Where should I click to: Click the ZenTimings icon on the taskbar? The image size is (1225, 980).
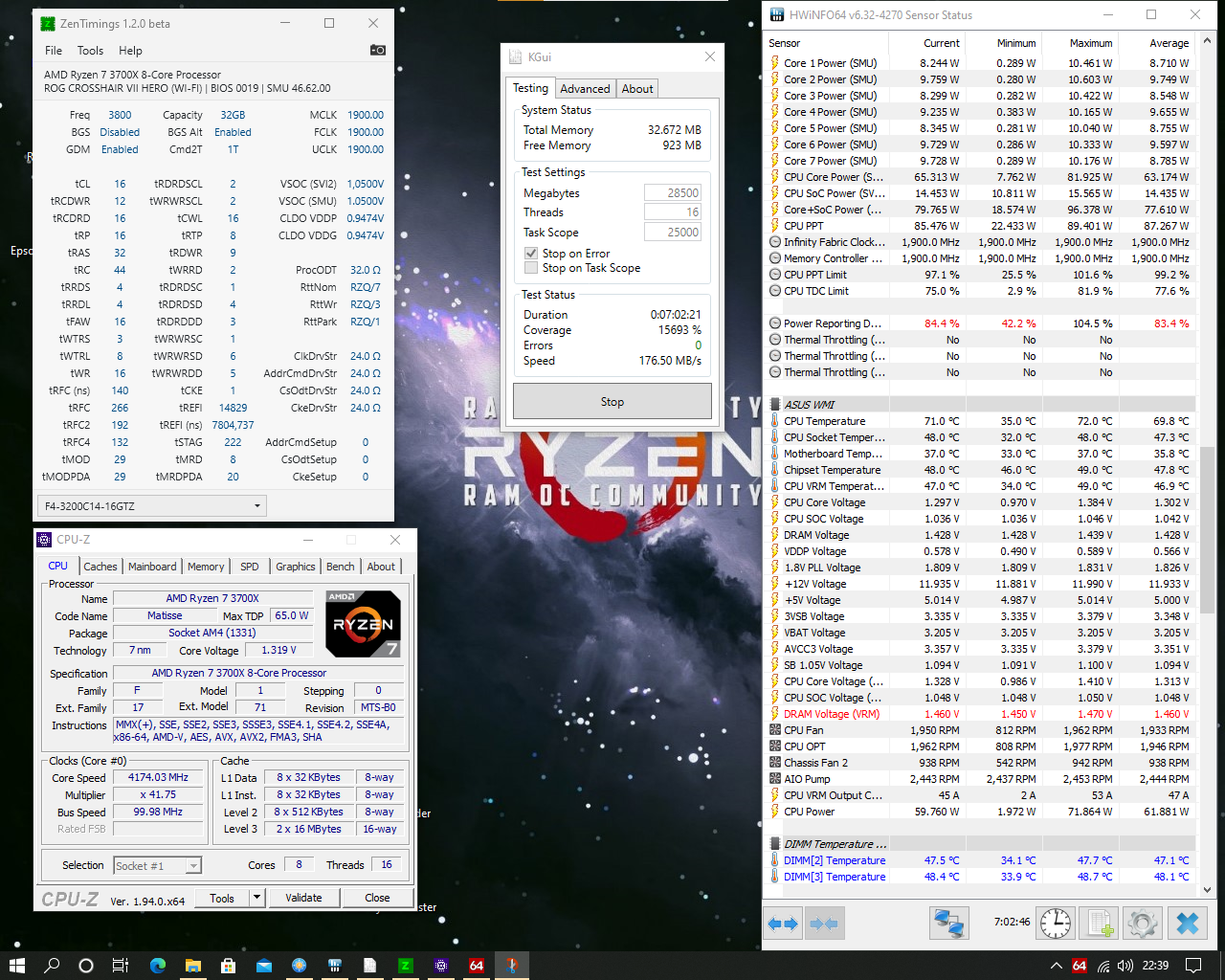(x=405, y=967)
